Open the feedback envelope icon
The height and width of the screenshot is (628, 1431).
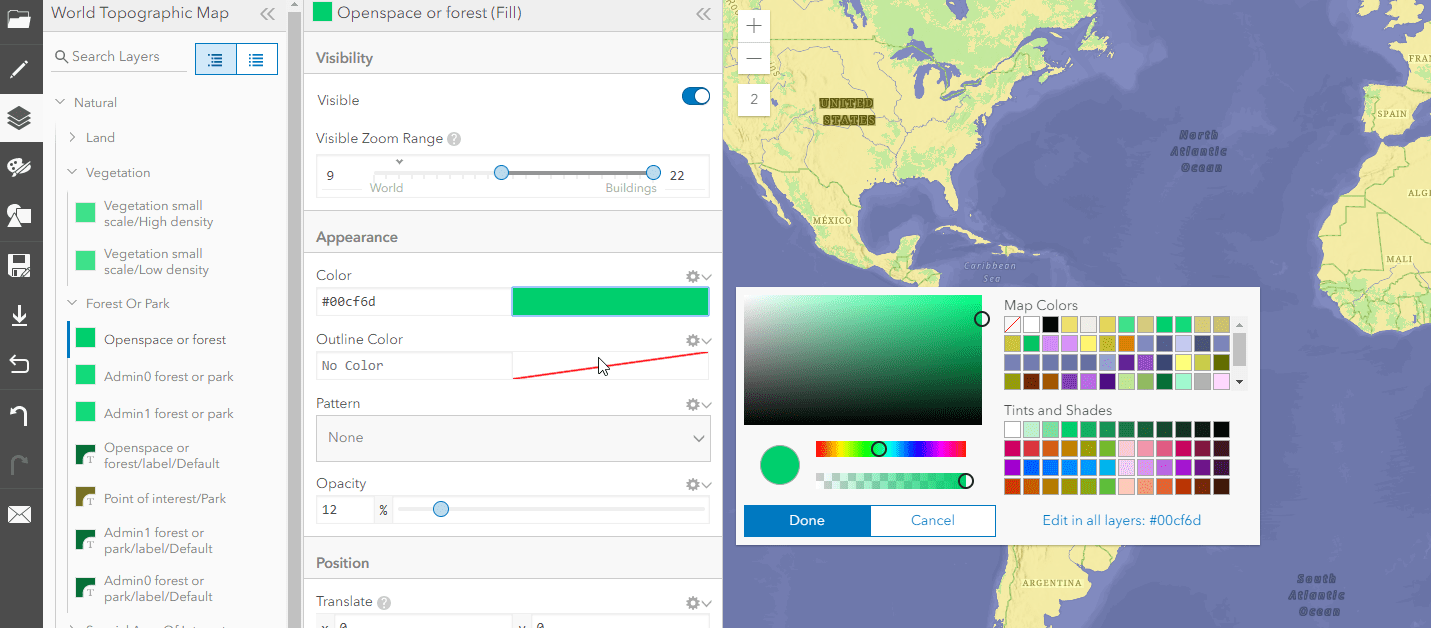21,514
